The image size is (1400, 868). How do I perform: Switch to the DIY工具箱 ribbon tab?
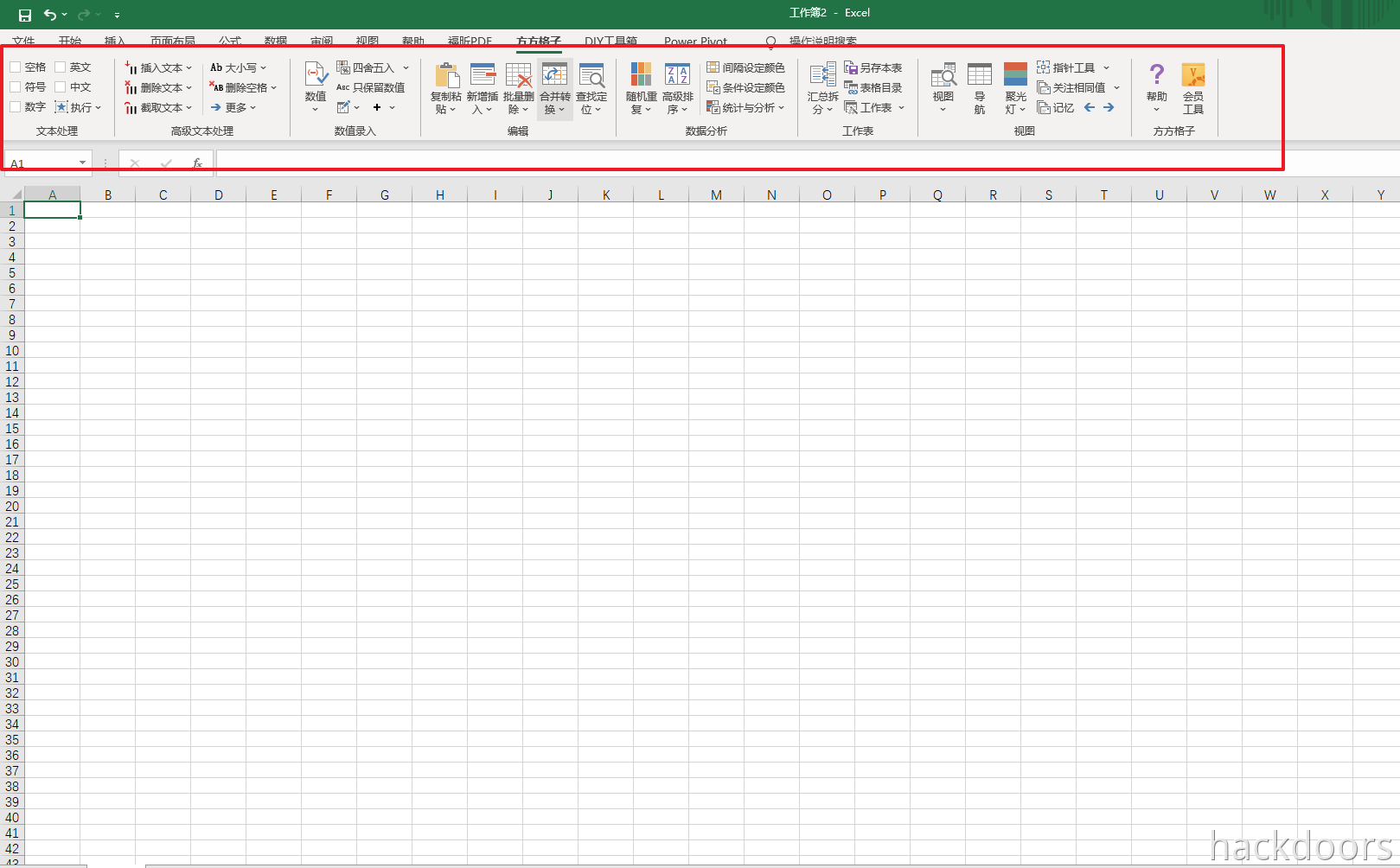click(611, 41)
